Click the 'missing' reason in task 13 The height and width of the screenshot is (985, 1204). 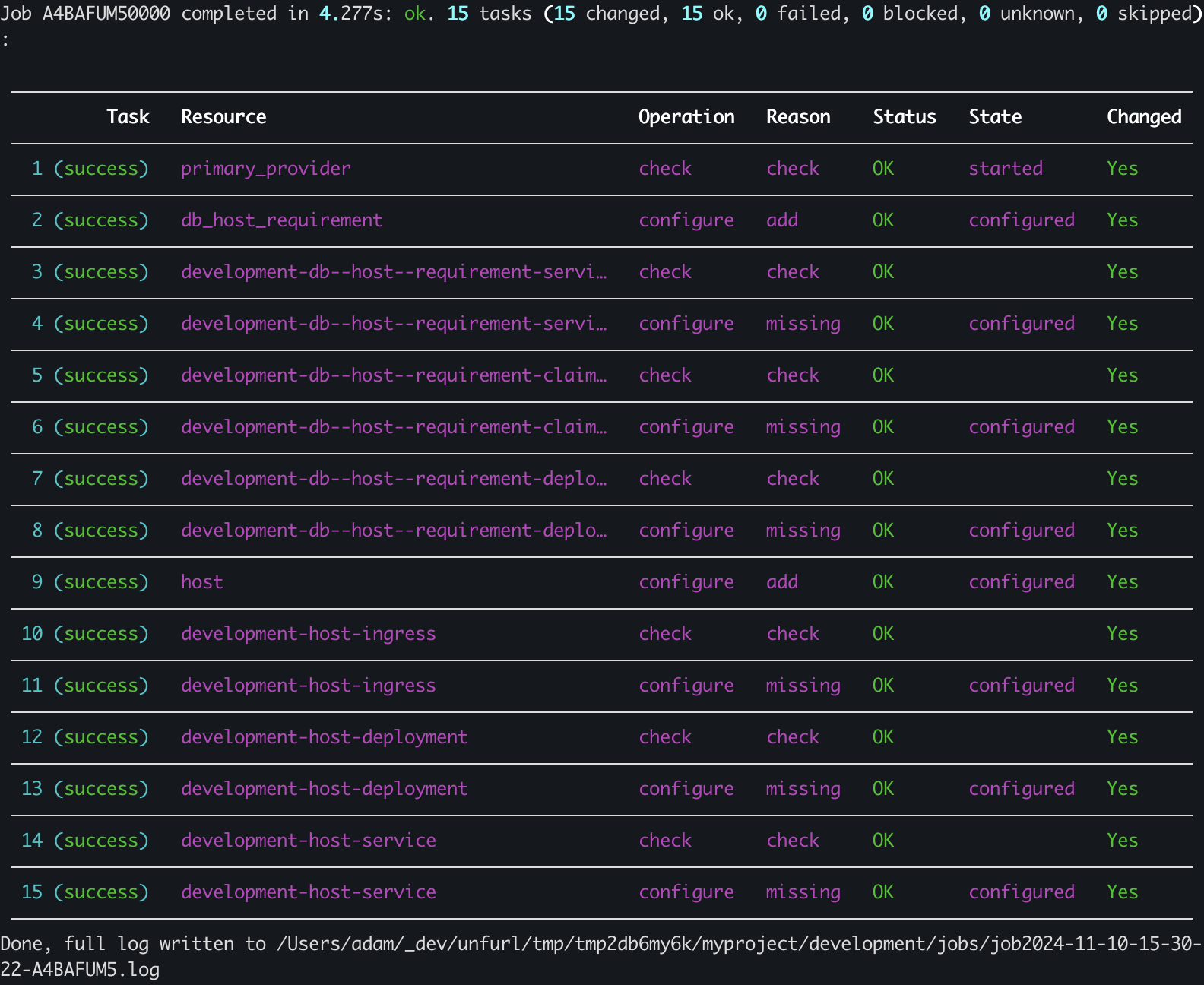coord(803,789)
